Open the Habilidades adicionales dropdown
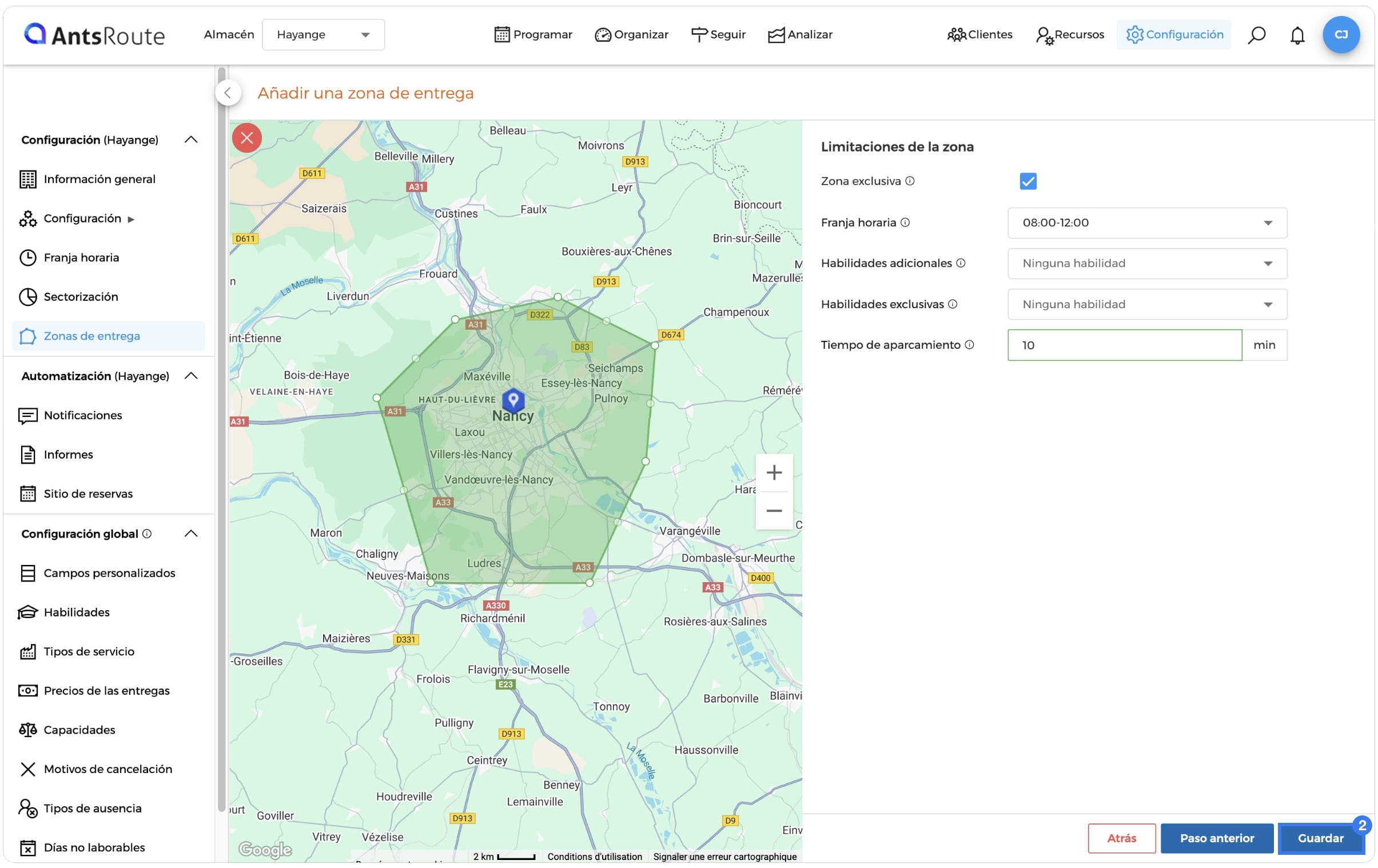The width and height of the screenshot is (1378, 868). pos(1147,263)
